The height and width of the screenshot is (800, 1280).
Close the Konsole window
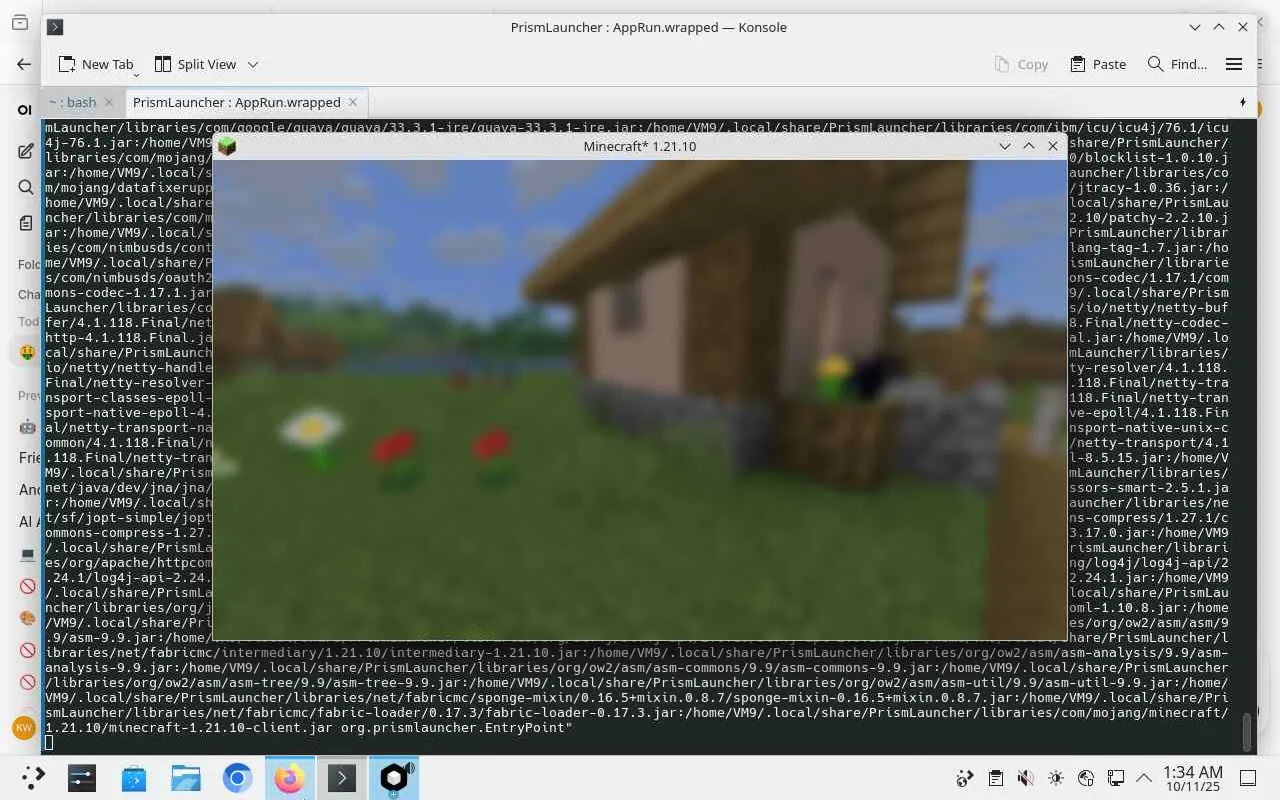tap(1243, 27)
